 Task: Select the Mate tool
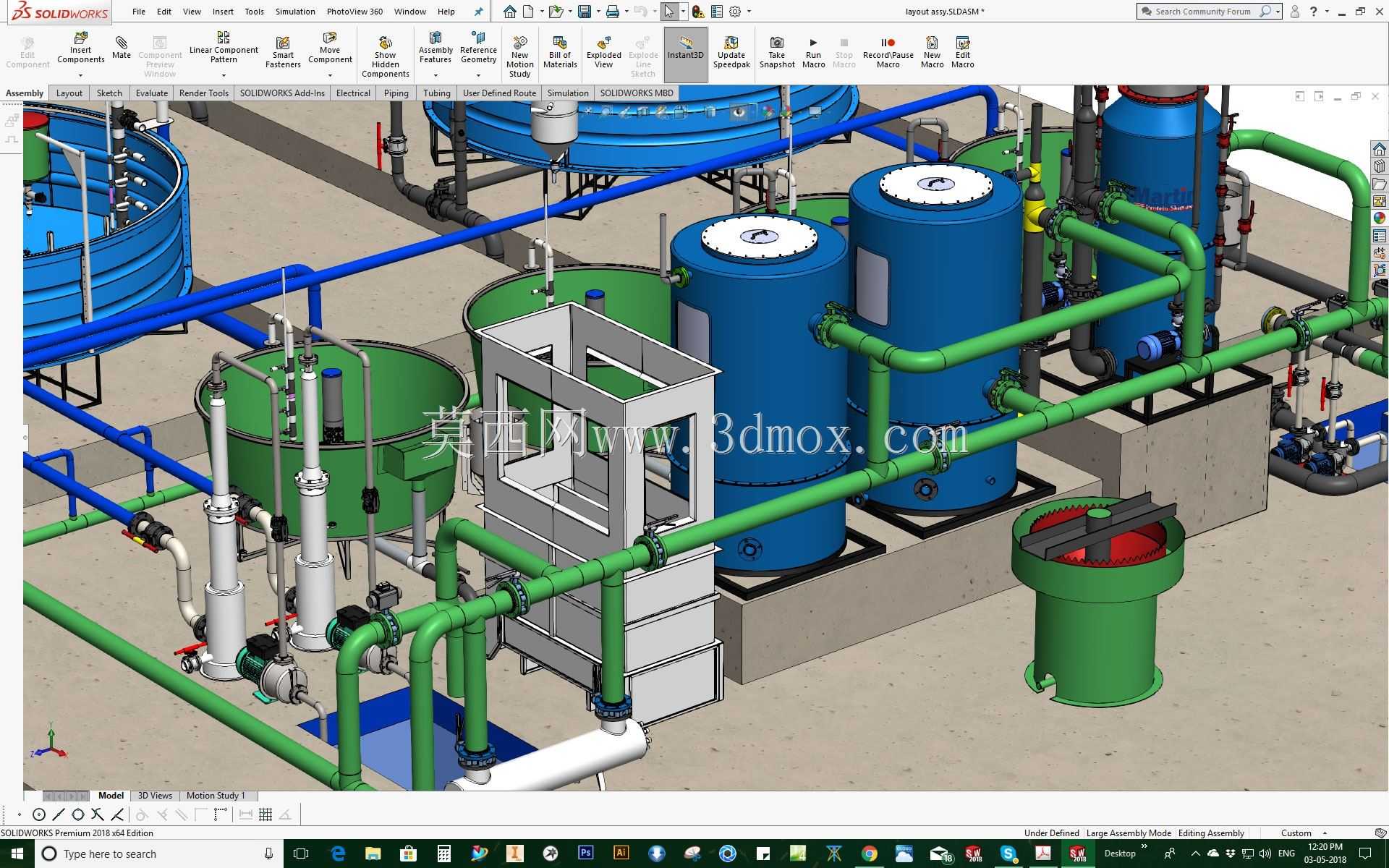(x=122, y=47)
